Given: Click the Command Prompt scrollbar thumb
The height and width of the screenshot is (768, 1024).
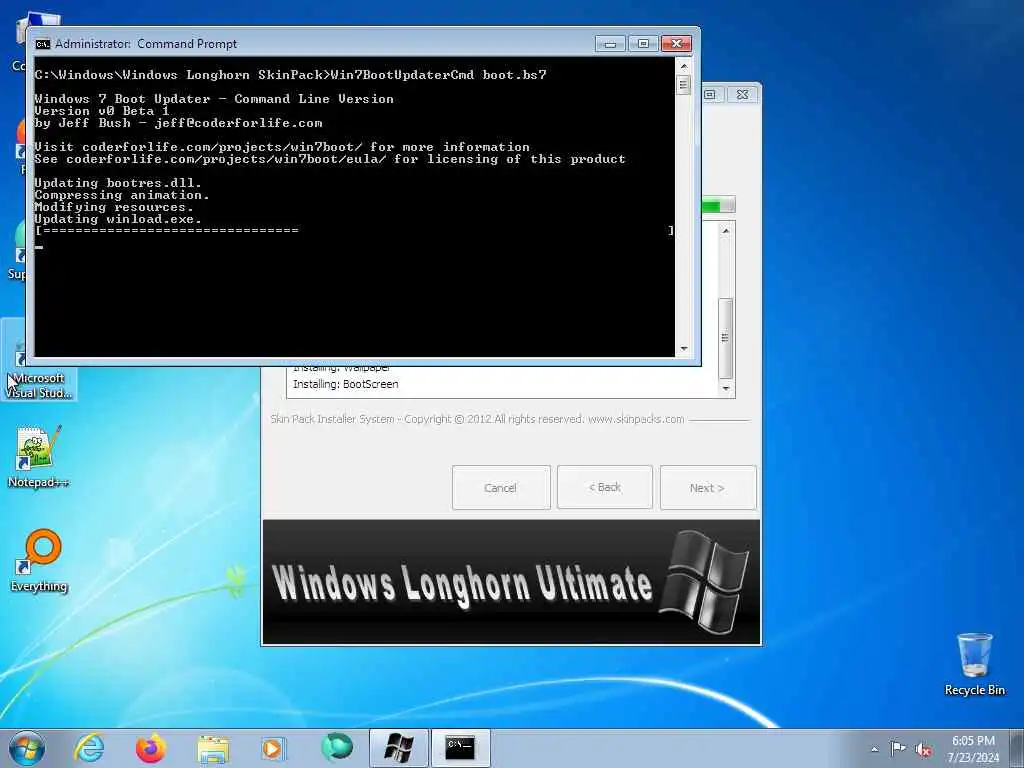Looking at the screenshot, I should pyautogui.click(x=684, y=85).
